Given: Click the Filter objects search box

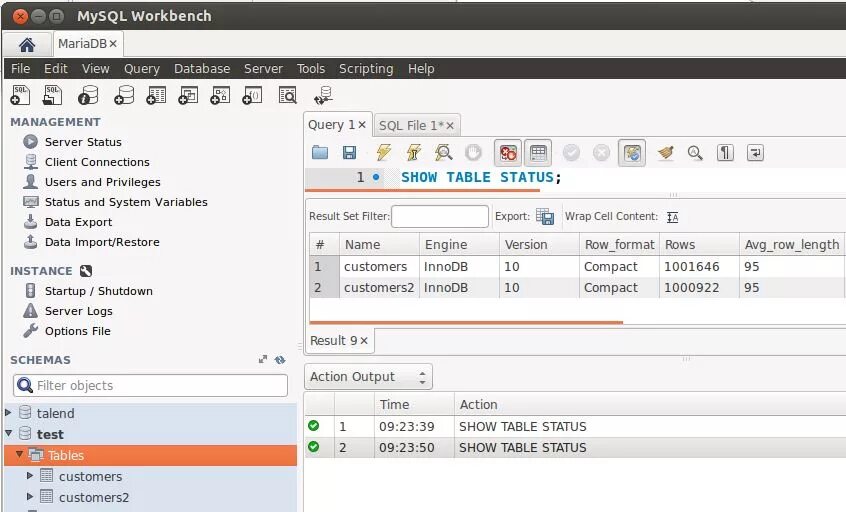Looking at the screenshot, I should [x=151, y=385].
